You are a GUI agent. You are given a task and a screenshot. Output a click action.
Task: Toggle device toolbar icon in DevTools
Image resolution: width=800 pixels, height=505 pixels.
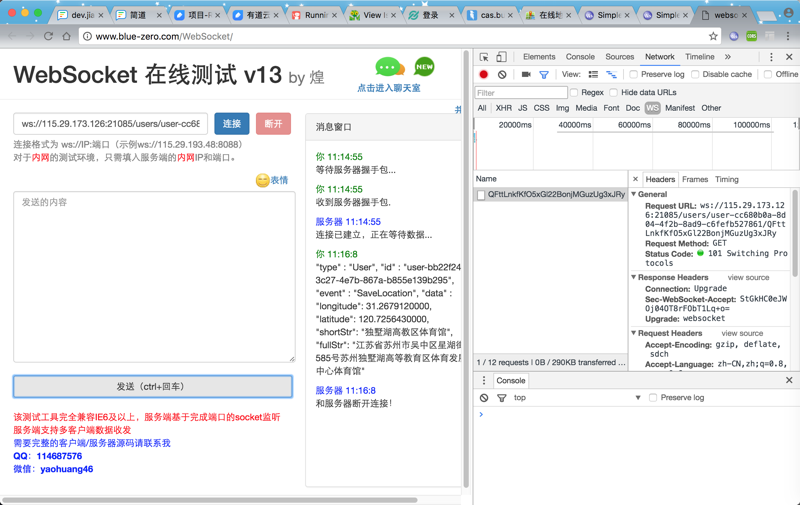click(x=502, y=57)
